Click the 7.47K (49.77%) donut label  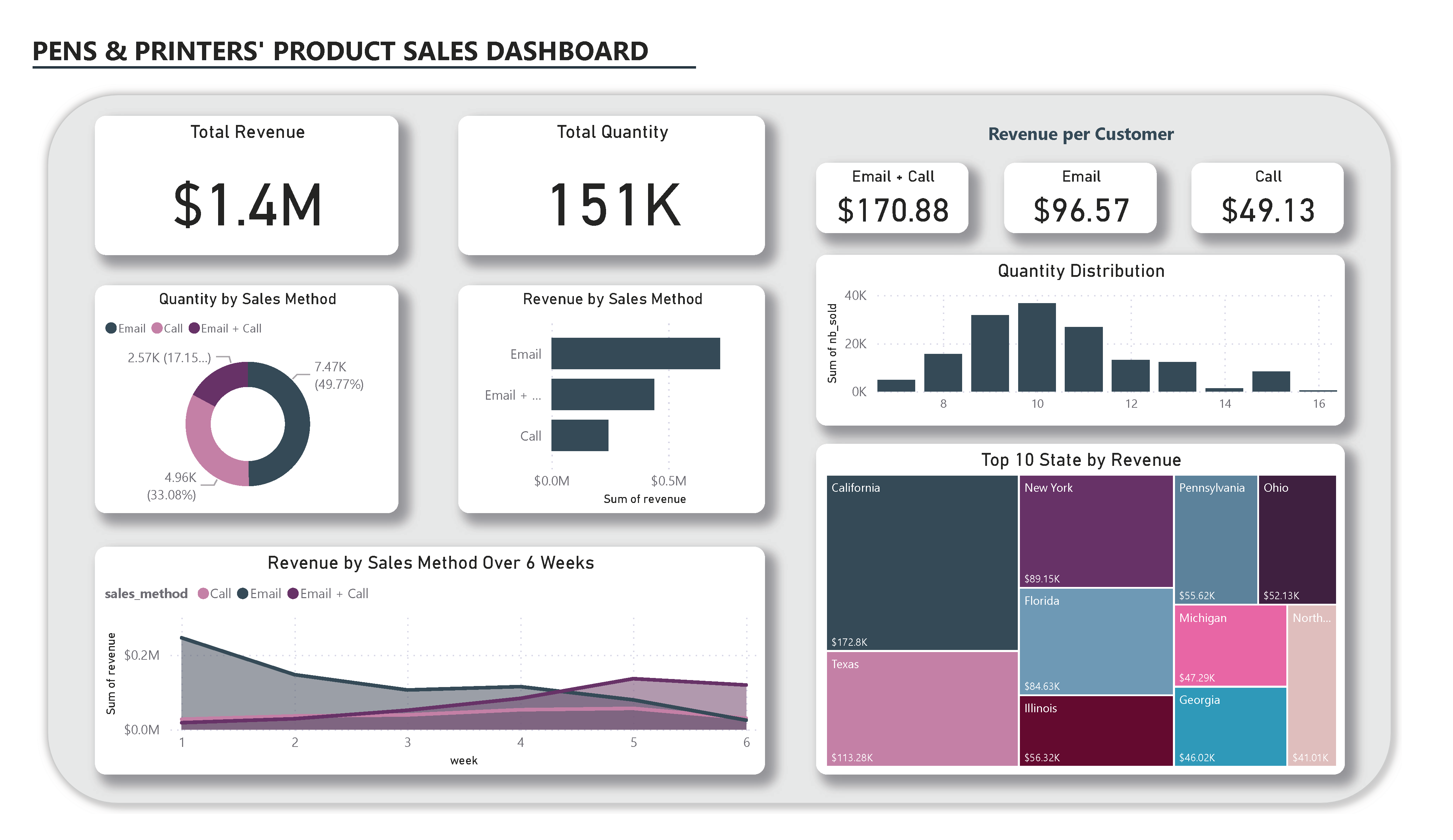click(339, 376)
